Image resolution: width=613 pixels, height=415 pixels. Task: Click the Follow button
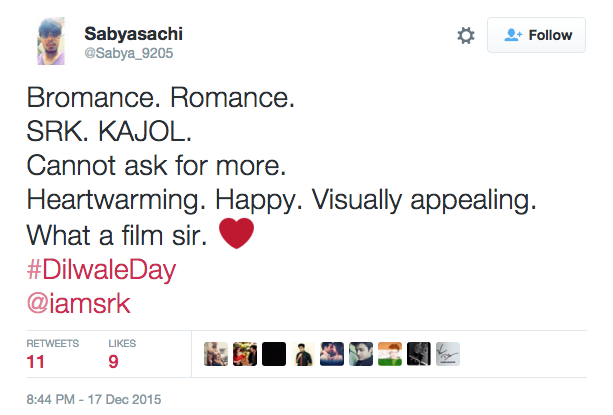pos(538,35)
